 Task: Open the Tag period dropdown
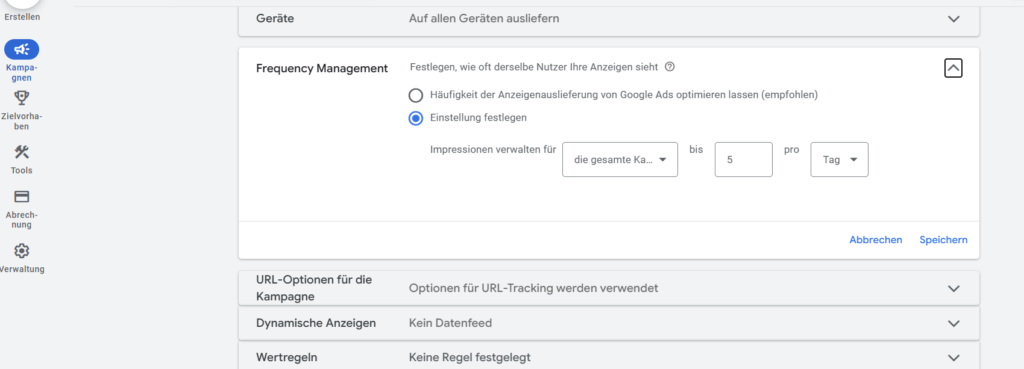pyautogui.click(x=839, y=159)
